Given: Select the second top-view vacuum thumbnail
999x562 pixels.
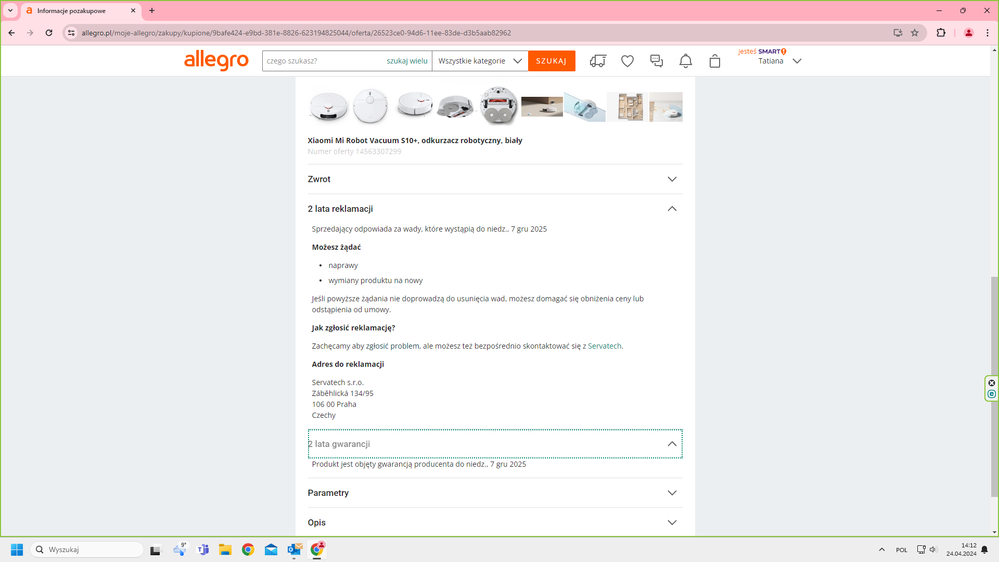Looking at the screenshot, I should (371, 106).
